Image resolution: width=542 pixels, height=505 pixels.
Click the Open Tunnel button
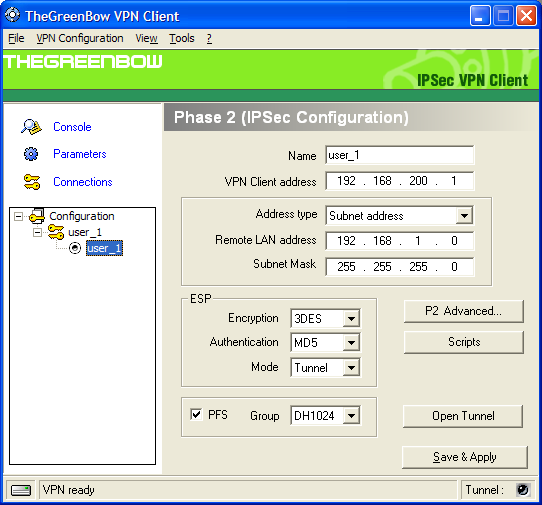pyautogui.click(x=463, y=416)
